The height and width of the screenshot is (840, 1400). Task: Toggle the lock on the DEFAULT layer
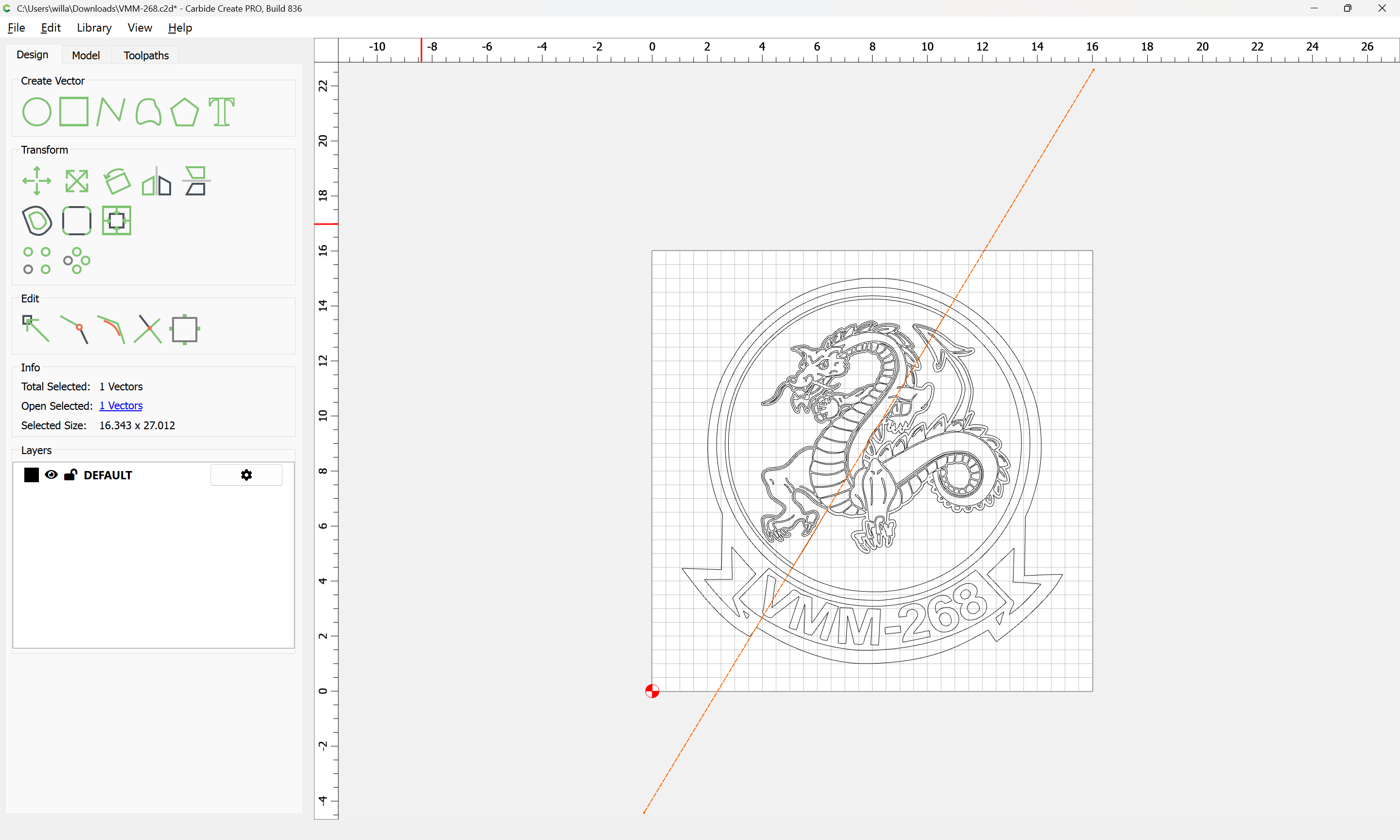(70, 475)
